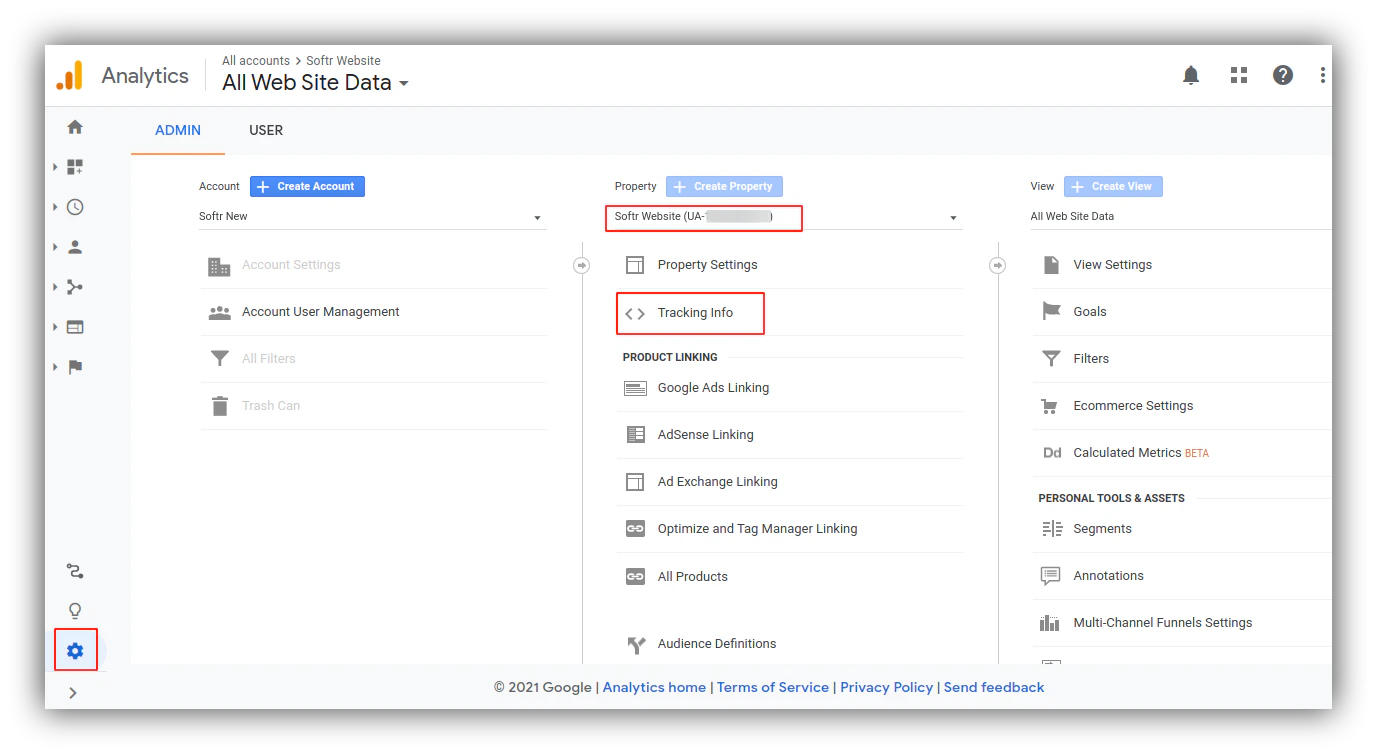This screenshot has width=1377, height=754.
Task: Open the Acquisition icon in sidebar
Action: coord(75,287)
